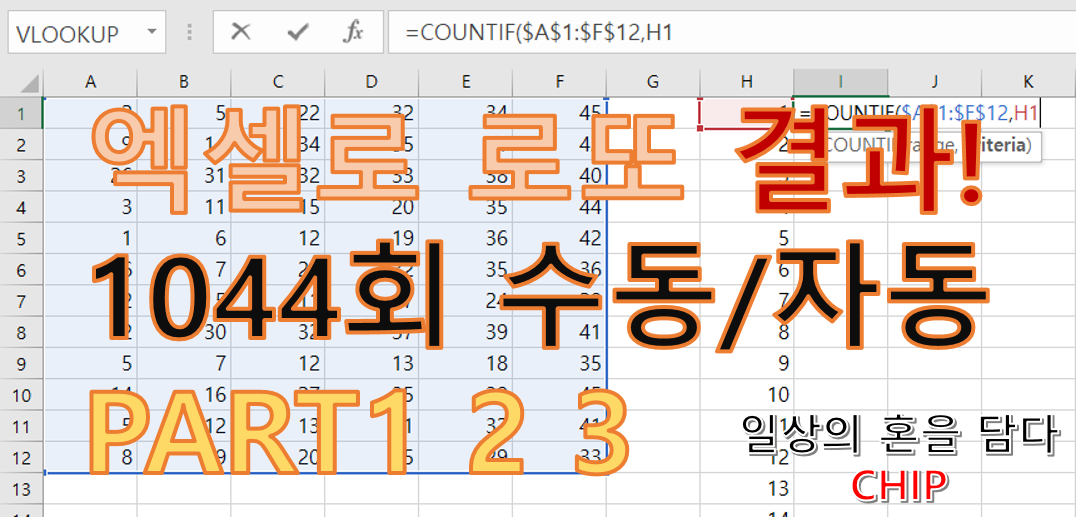Open the Name Box dropdown arrow

(x=152, y=32)
